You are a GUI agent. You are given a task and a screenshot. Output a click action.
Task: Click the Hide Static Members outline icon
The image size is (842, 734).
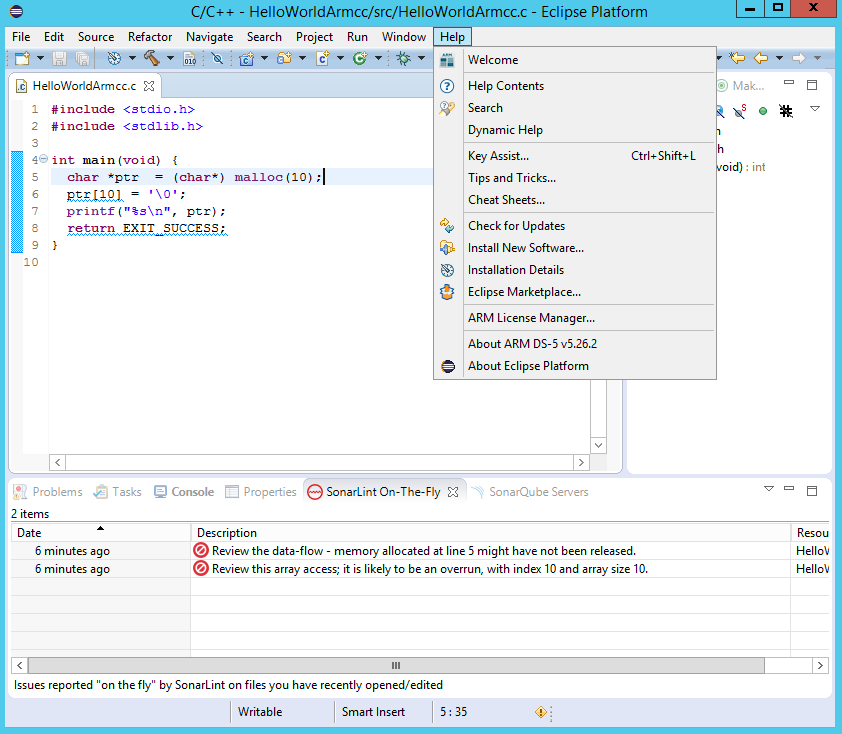[741, 110]
